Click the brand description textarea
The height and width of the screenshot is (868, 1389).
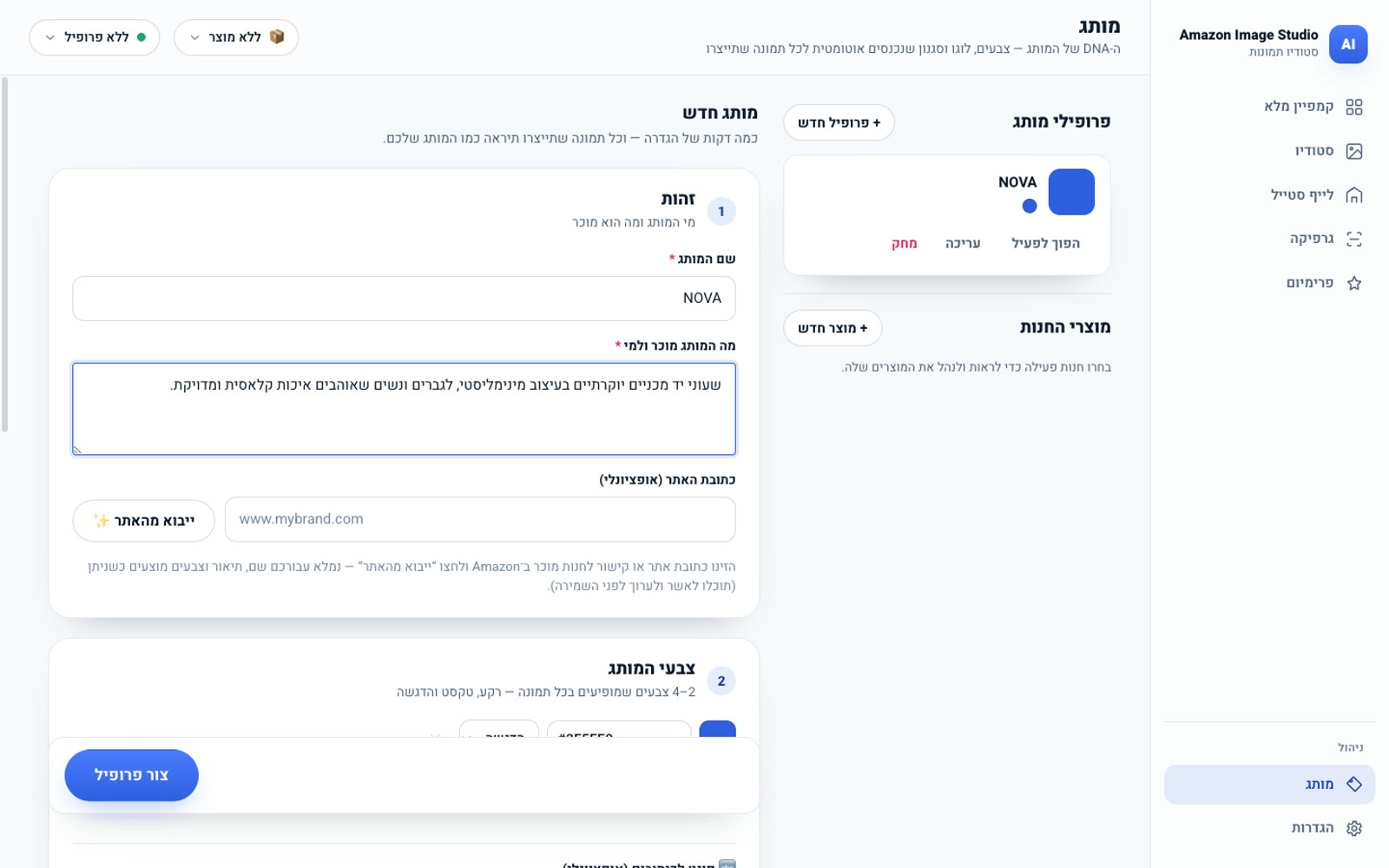coord(404,409)
